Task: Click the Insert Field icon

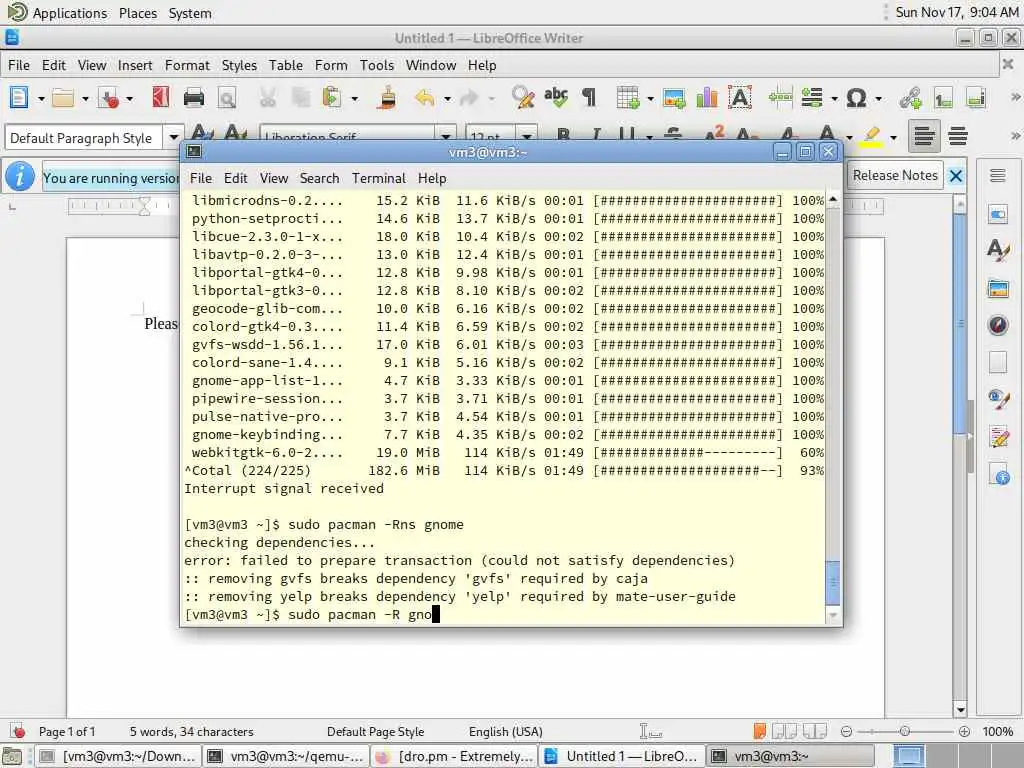Action: pyautogui.click(x=812, y=98)
